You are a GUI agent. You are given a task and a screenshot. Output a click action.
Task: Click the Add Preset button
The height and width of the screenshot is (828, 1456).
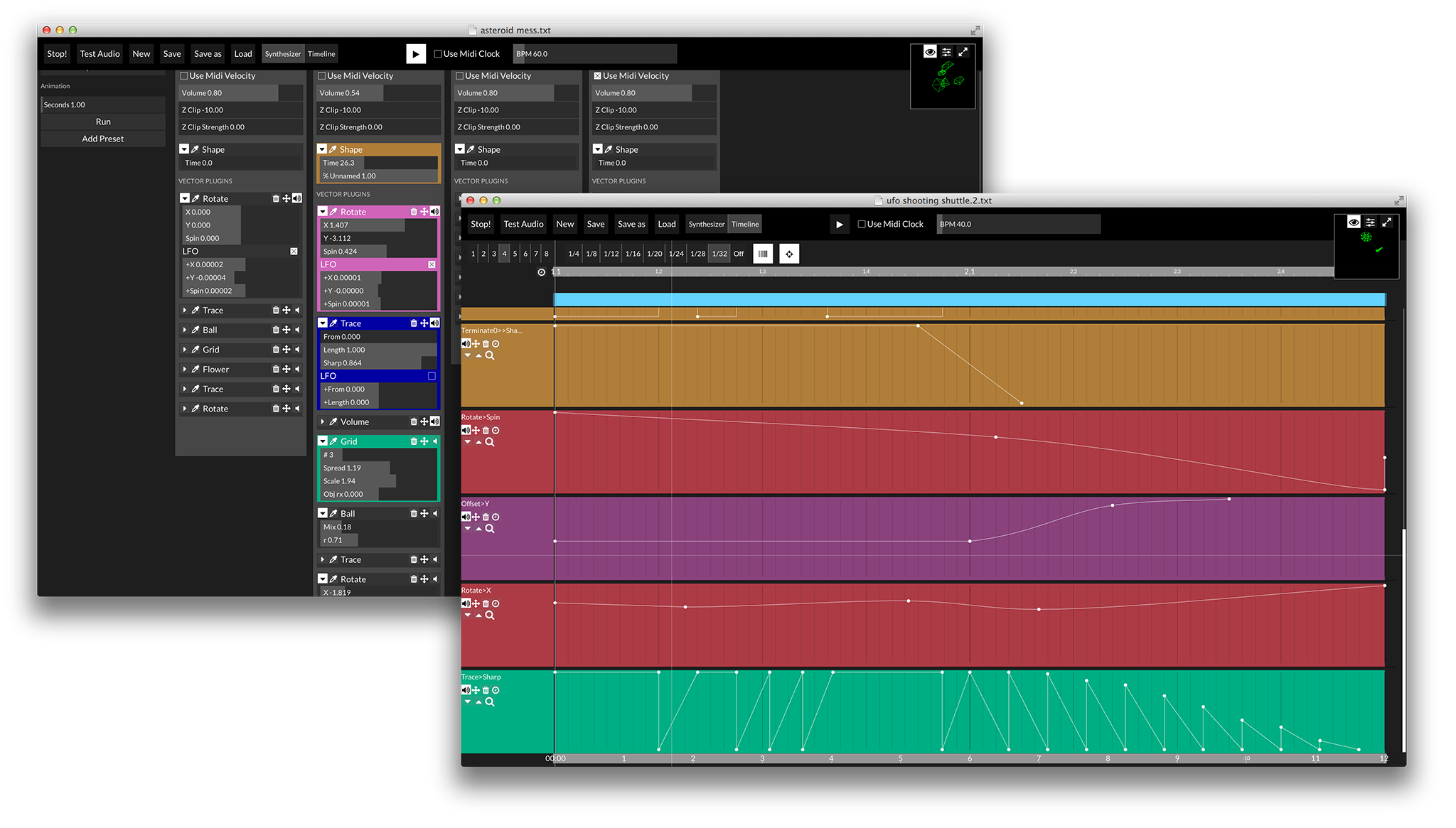pyautogui.click(x=103, y=139)
